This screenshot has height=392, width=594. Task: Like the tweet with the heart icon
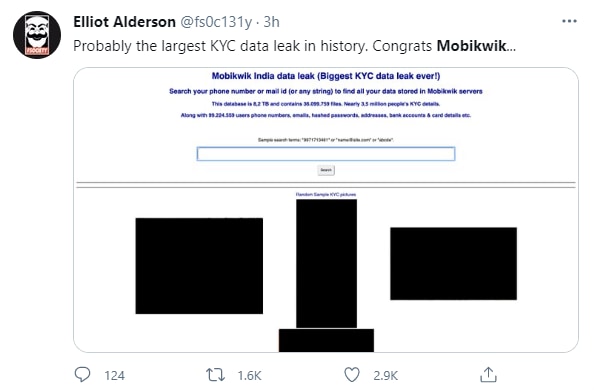pyautogui.click(x=352, y=375)
